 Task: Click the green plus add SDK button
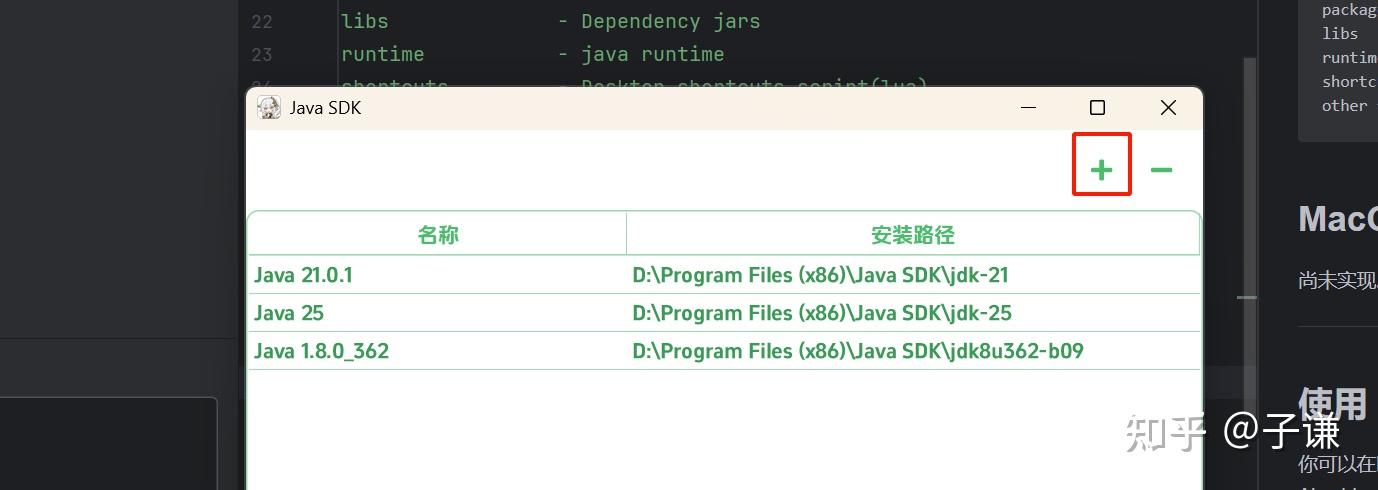(1101, 170)
